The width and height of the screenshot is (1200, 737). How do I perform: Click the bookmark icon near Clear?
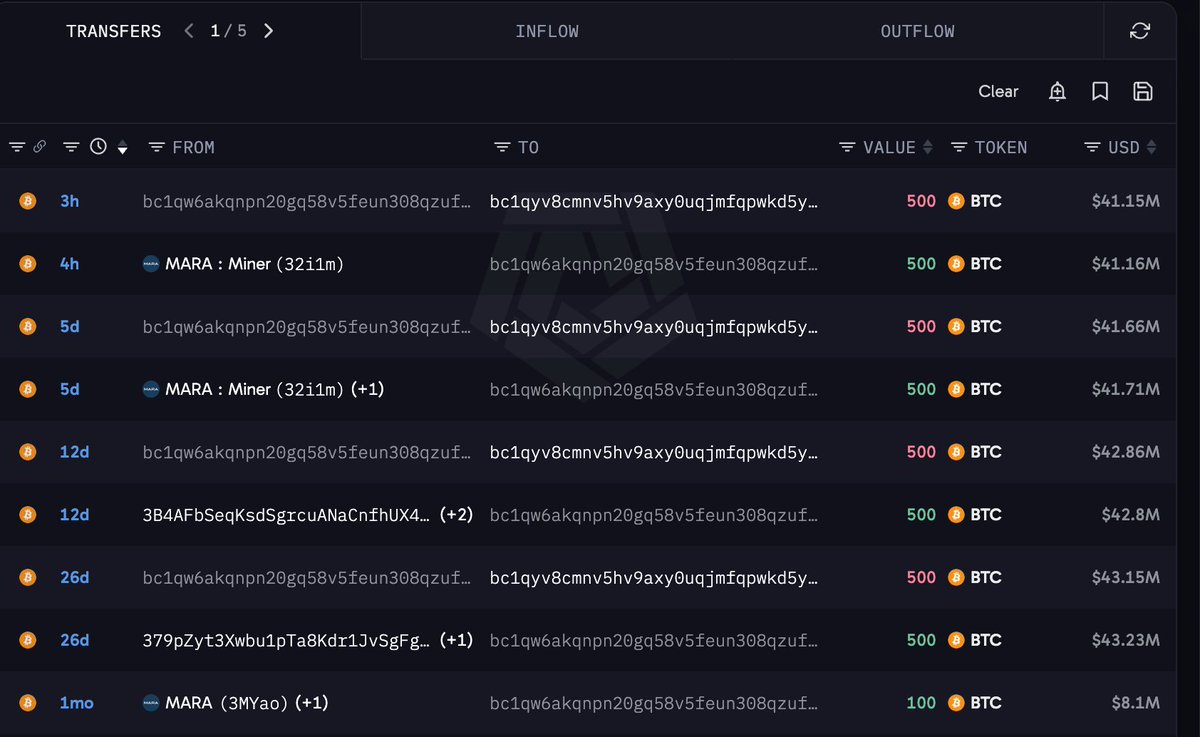(x=1100, y=92)
